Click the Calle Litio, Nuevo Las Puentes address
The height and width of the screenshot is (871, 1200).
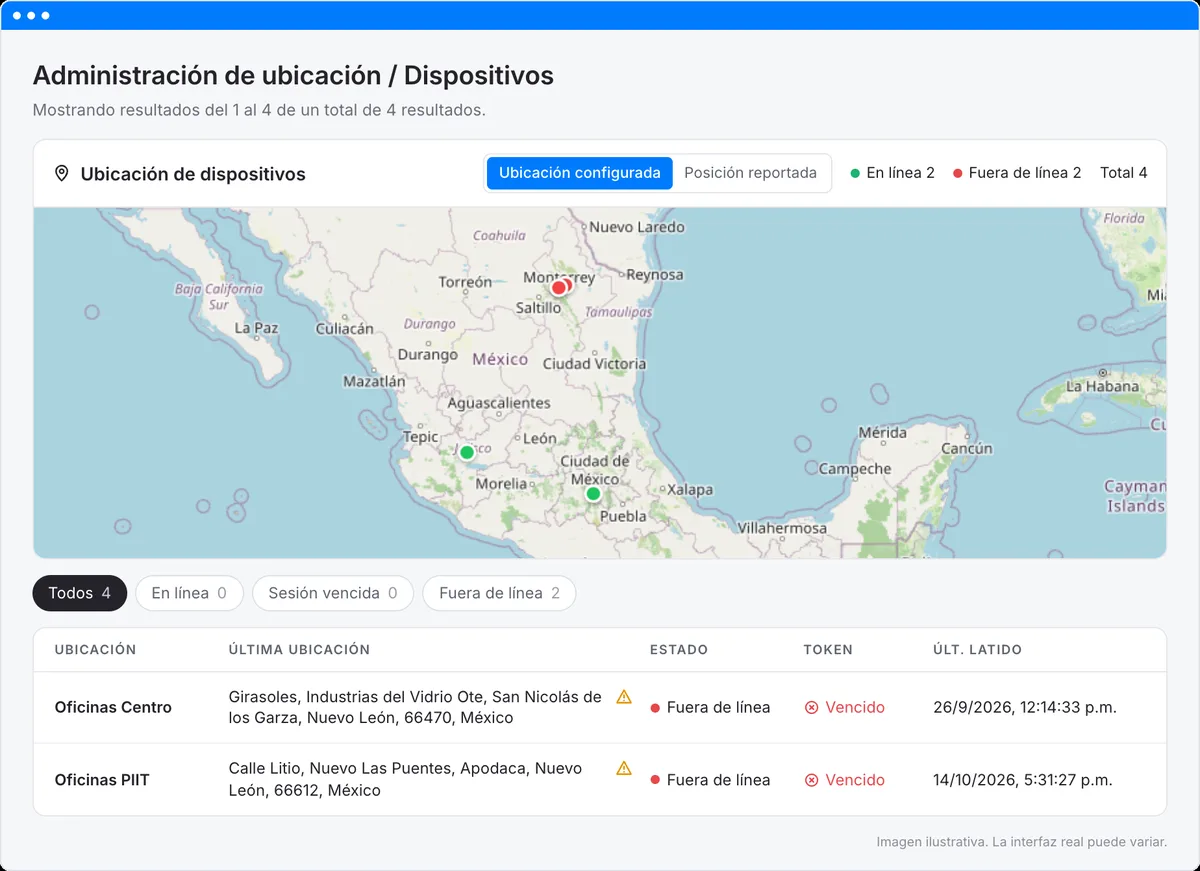405,780
